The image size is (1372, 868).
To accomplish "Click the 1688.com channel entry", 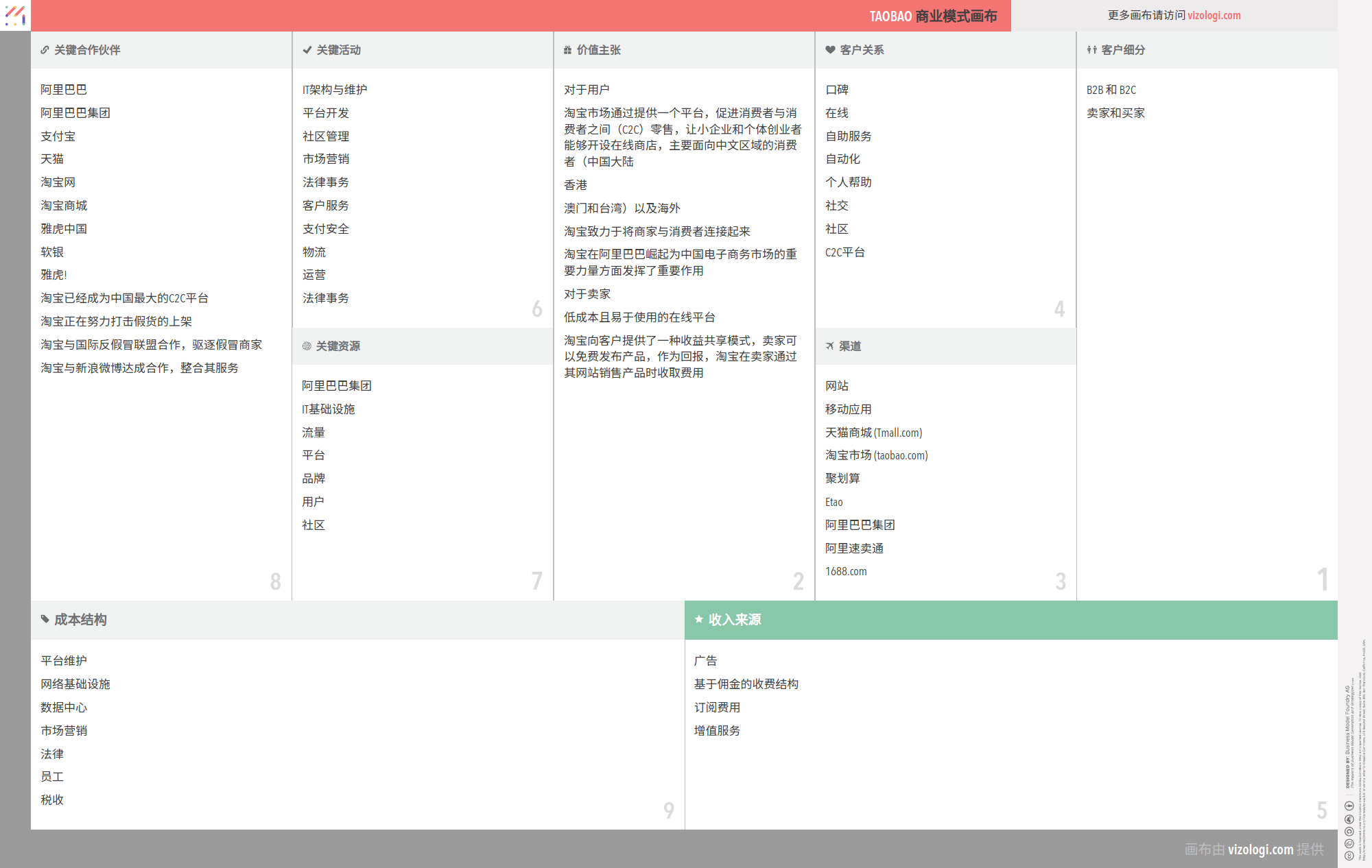I will point(846,571).
